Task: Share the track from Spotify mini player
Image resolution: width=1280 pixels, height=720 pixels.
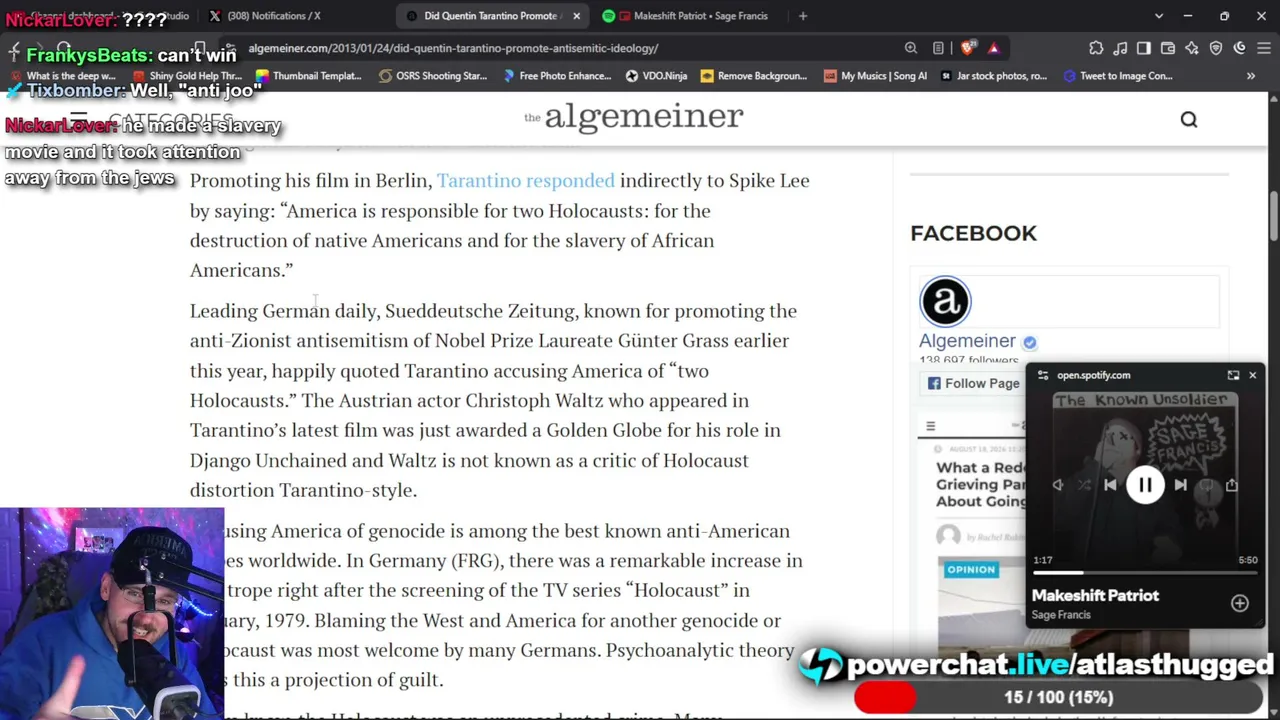Action: pos(1232,485)
